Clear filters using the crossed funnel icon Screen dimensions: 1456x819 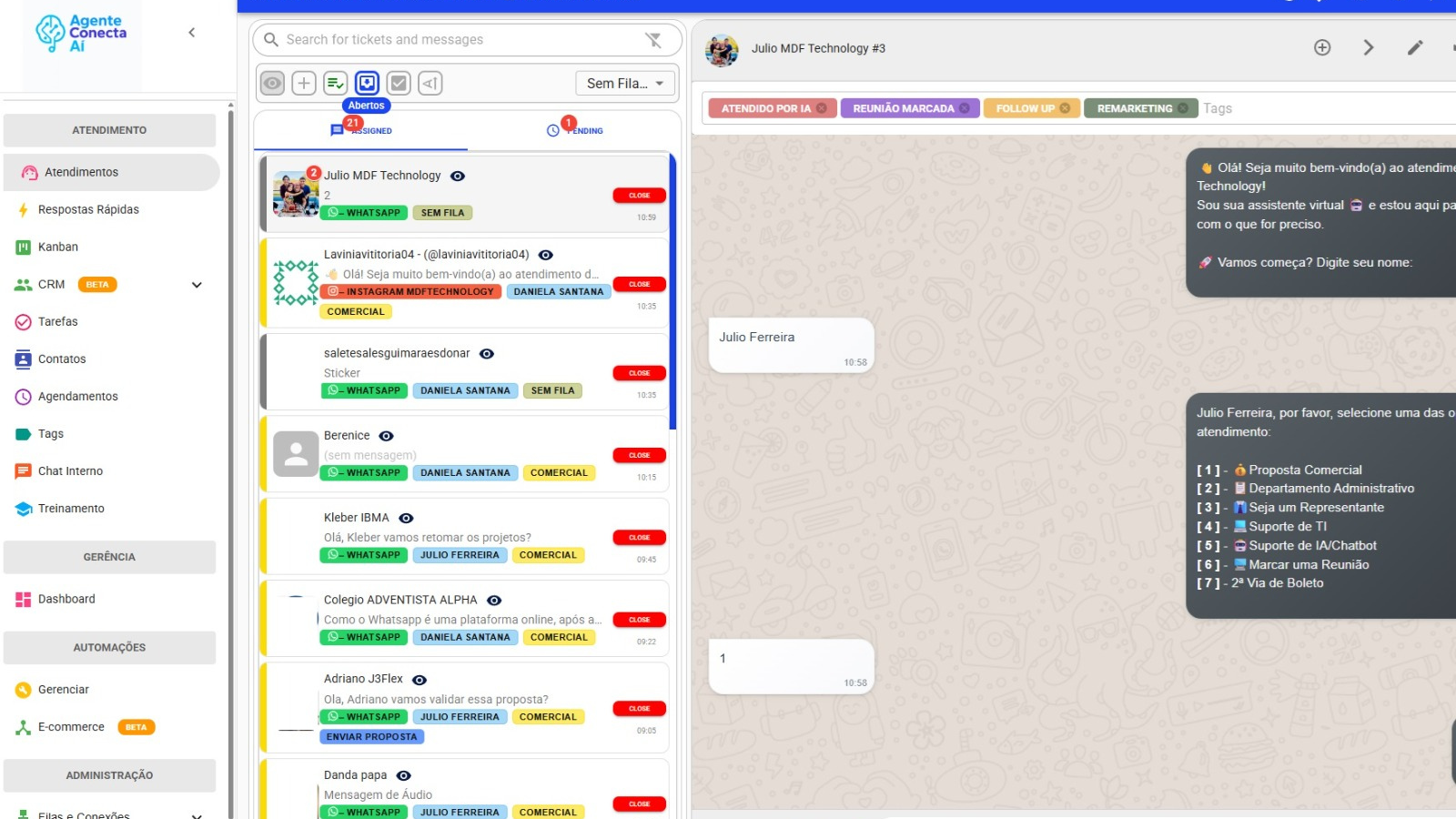(653, 39)
